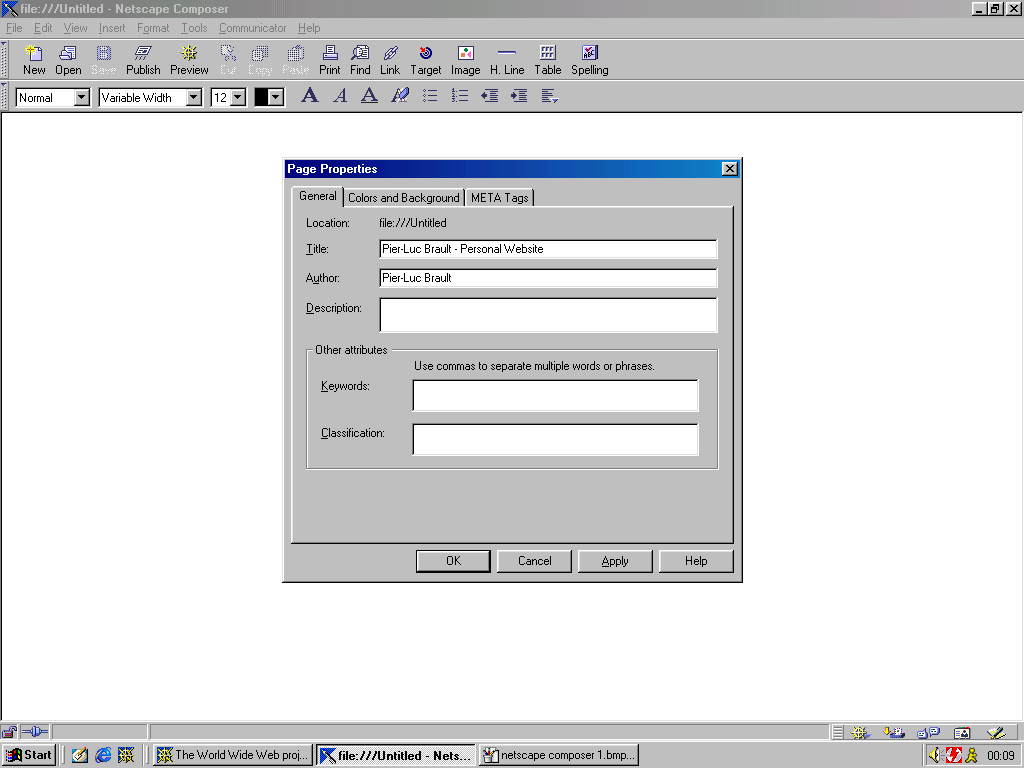Open the Communicator menu
Viewport: 1024px width, 768px height.
(x=253, y=28)
